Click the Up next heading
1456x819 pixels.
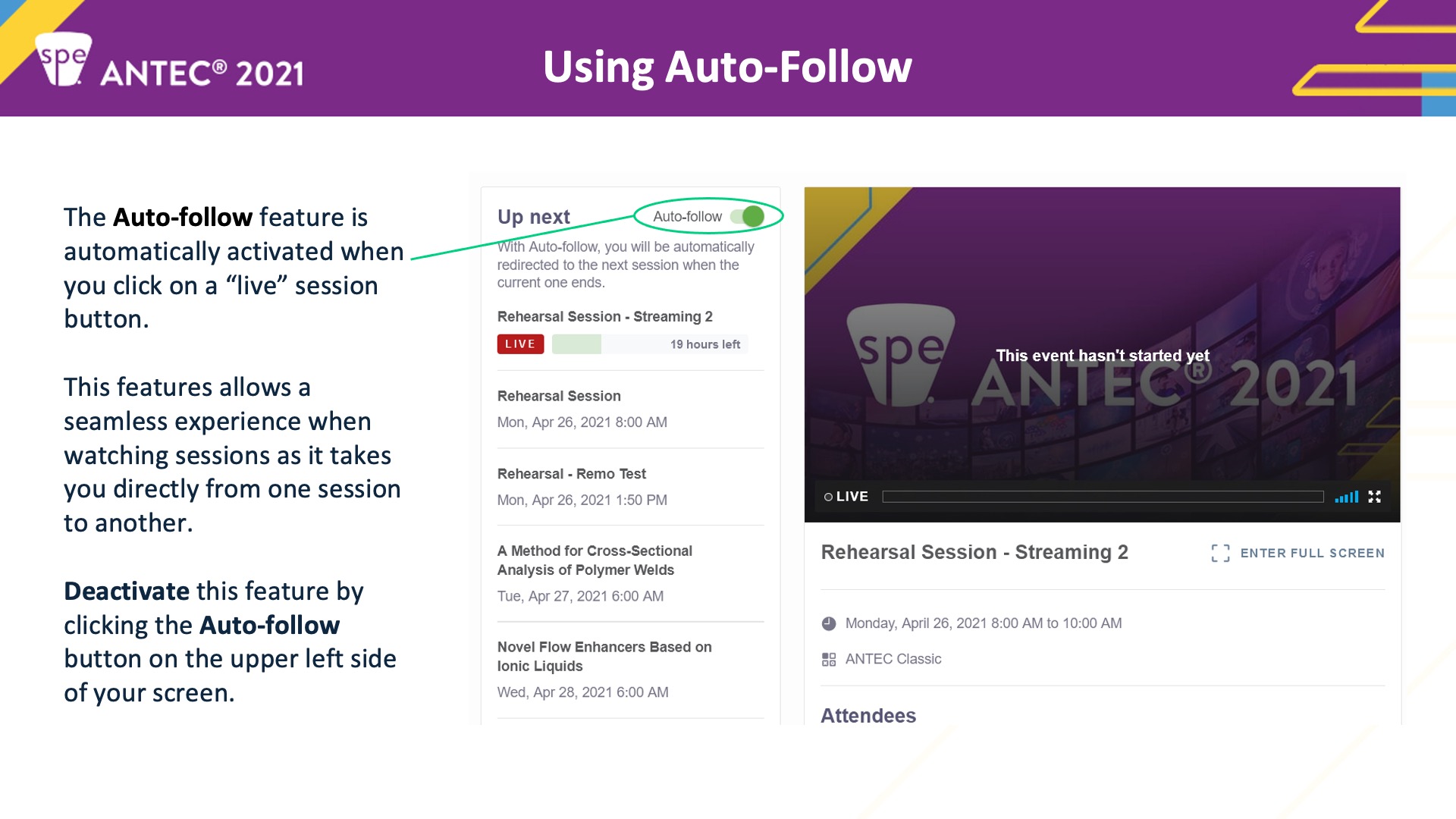click(533, 217)
